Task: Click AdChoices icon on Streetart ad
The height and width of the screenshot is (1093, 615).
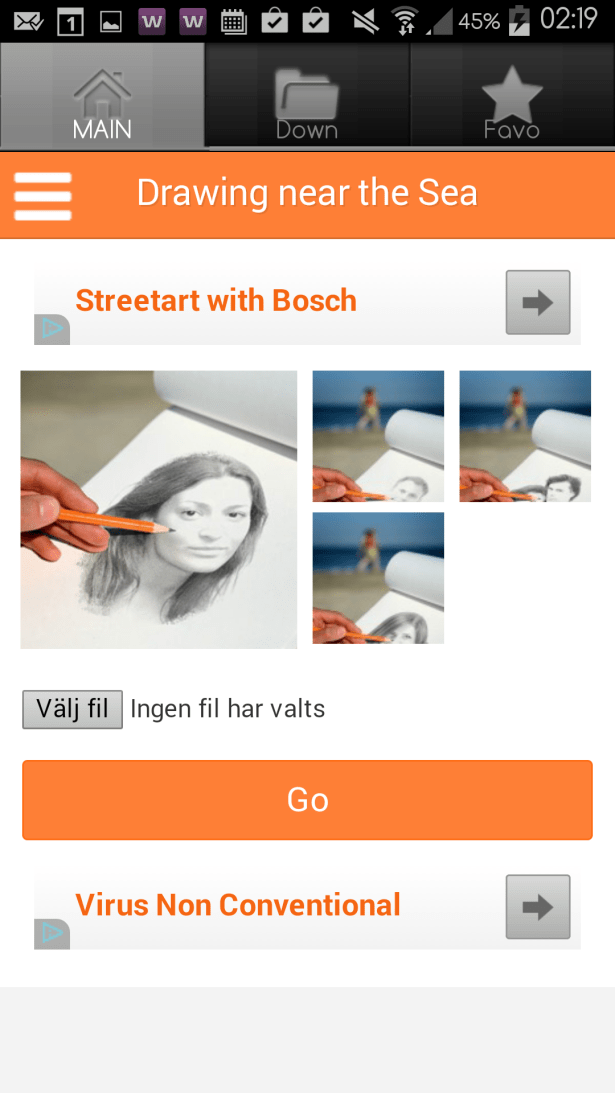Action: coord(52,330)
